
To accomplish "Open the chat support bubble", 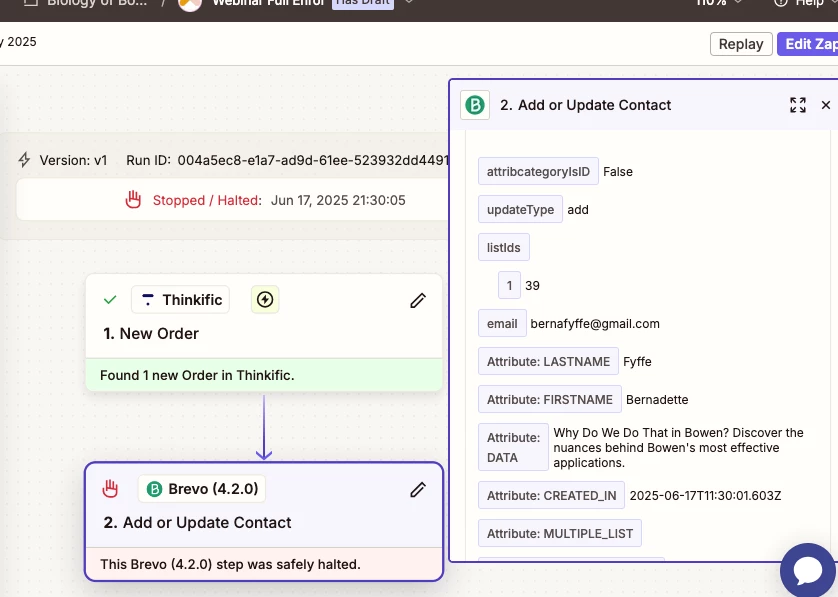I will click(x=807, y=570).
